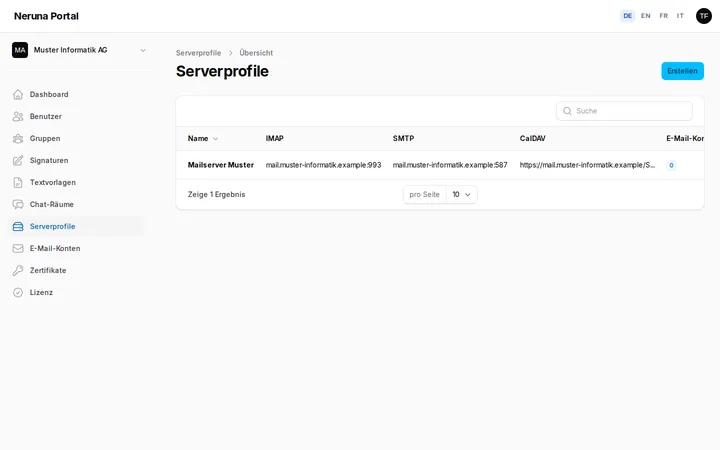Open Textvorlagen page
Screen dimensions: 720x450
77,183
